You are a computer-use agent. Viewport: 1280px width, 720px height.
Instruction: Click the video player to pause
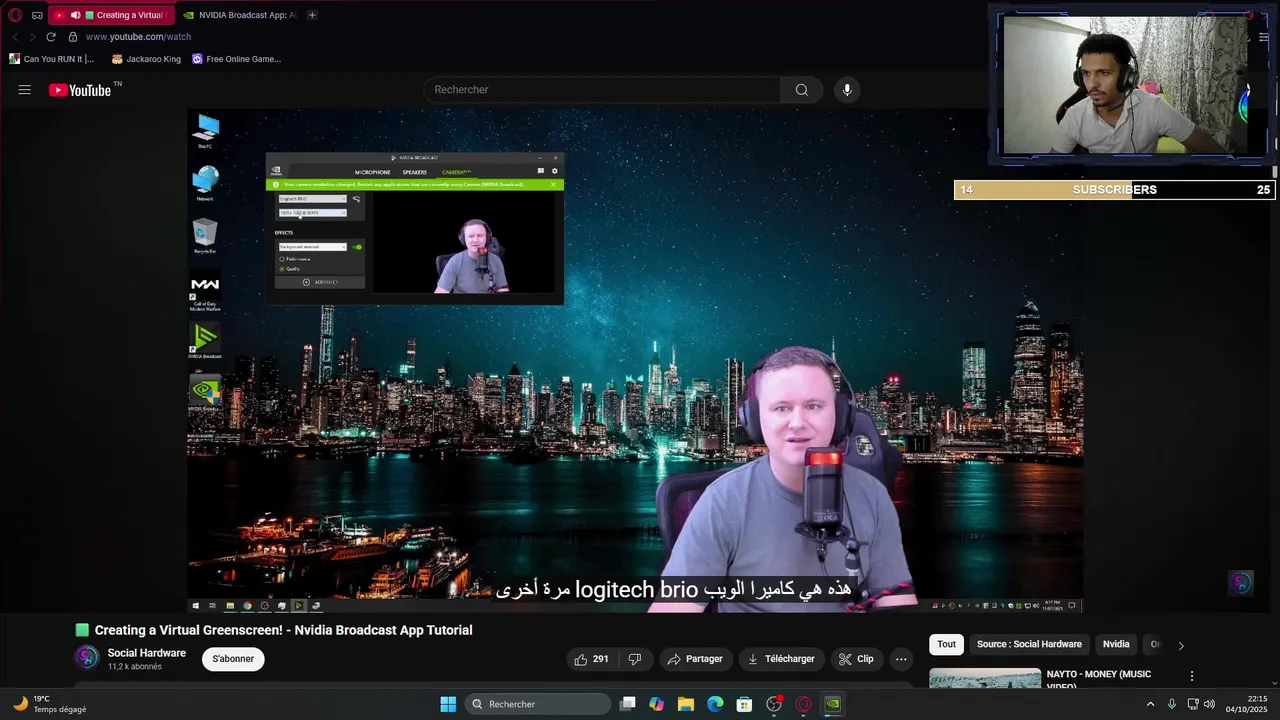635,360
